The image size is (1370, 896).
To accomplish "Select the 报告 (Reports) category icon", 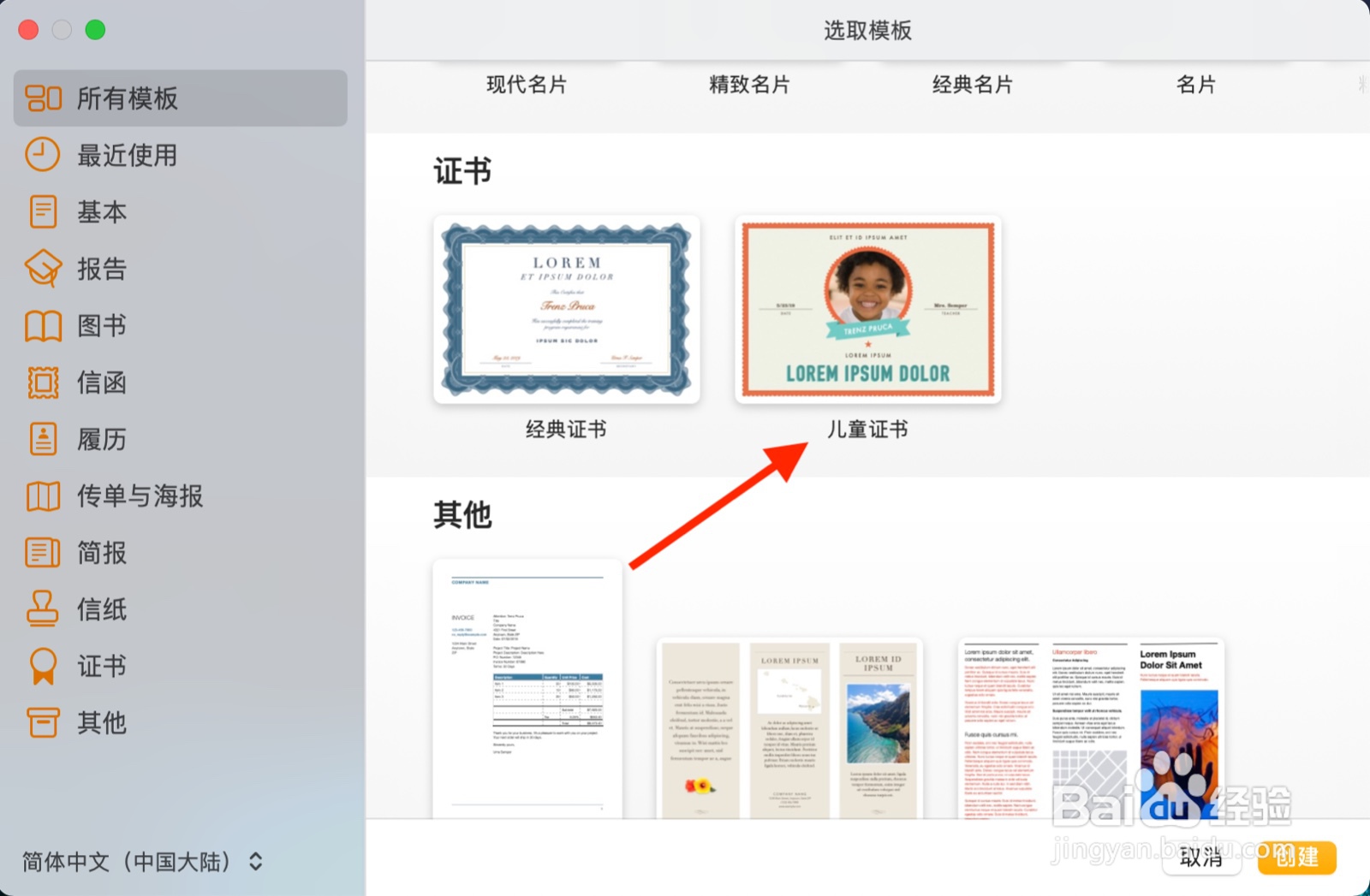I will pyautogui.click(x=42, y=269).
